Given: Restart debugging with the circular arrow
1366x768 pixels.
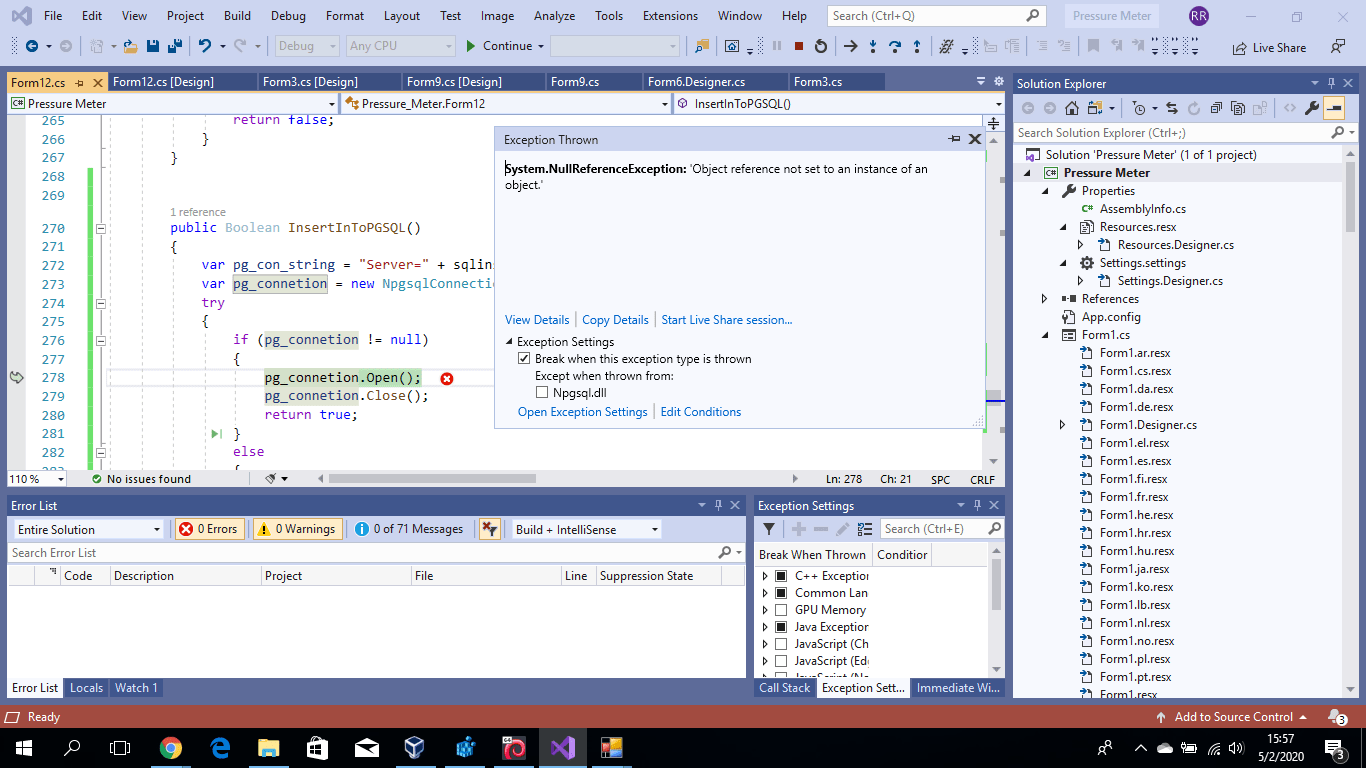Looking at the screenshot, I should (x=821, y=46).
